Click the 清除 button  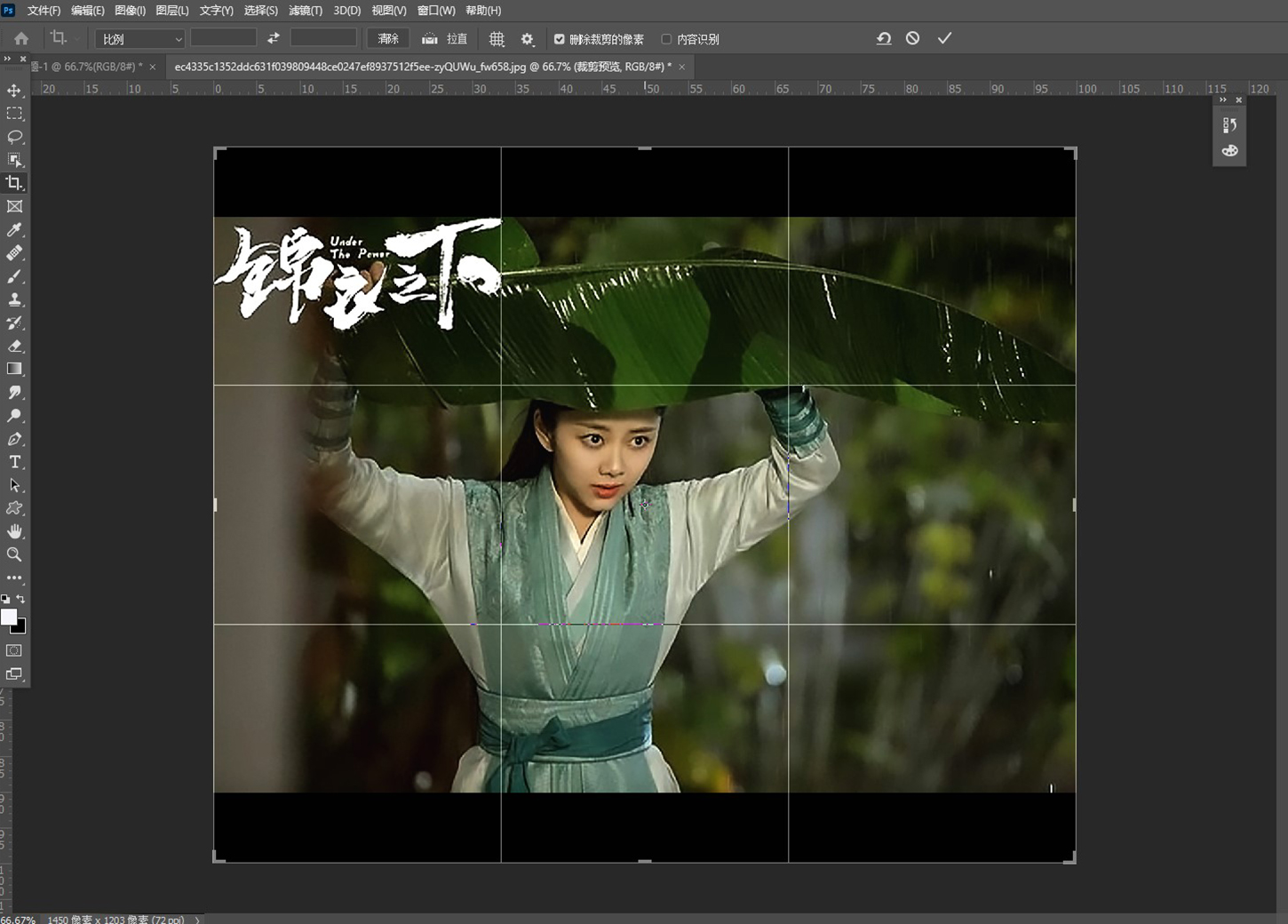(x=387, y=37)
